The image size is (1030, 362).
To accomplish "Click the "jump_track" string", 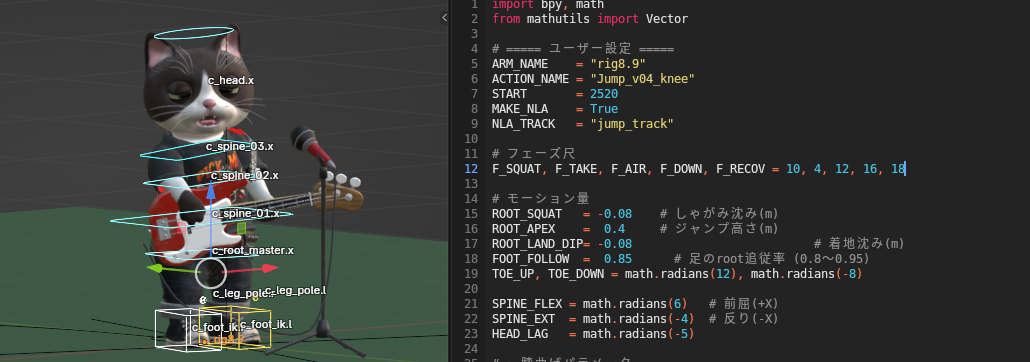I will coord(632,124).
